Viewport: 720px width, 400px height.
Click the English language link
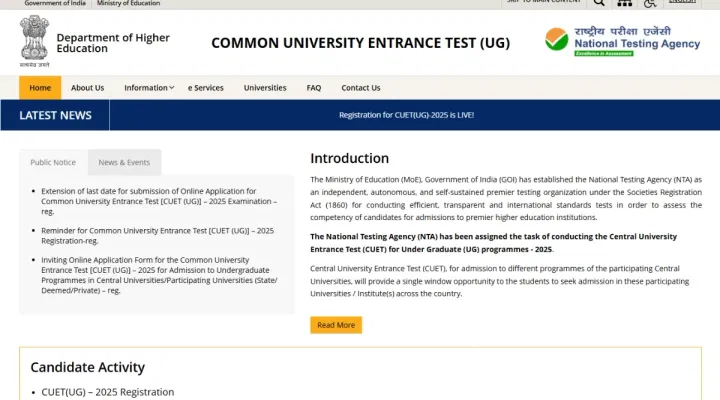[x=682, y=1]
